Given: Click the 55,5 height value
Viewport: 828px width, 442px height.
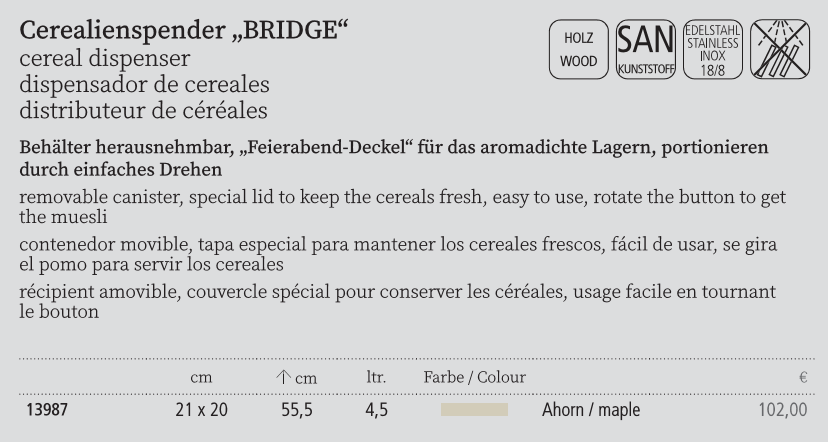Looking at the screenshot, I should 296,410.
